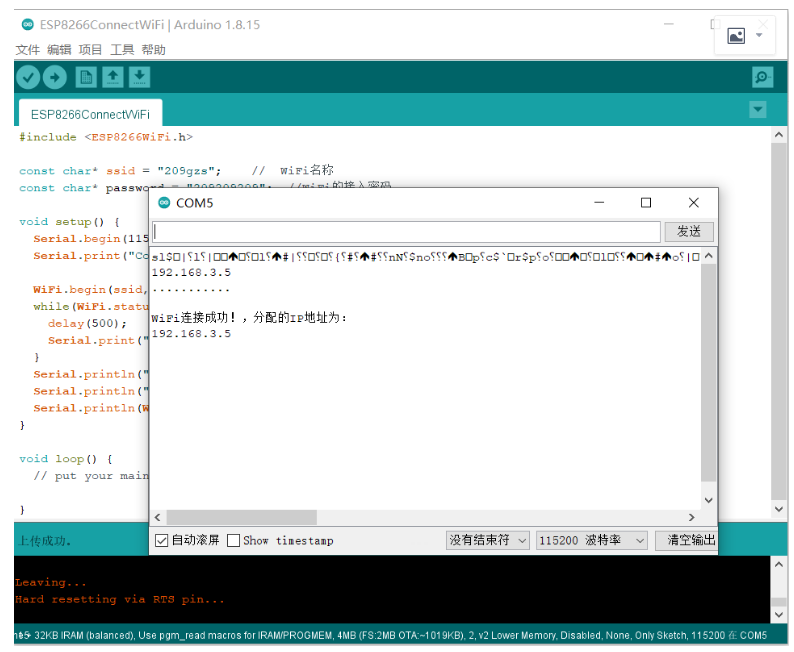Open the 帮助 menu
Viewport: 794px width, 652px height.
point(153,50)
